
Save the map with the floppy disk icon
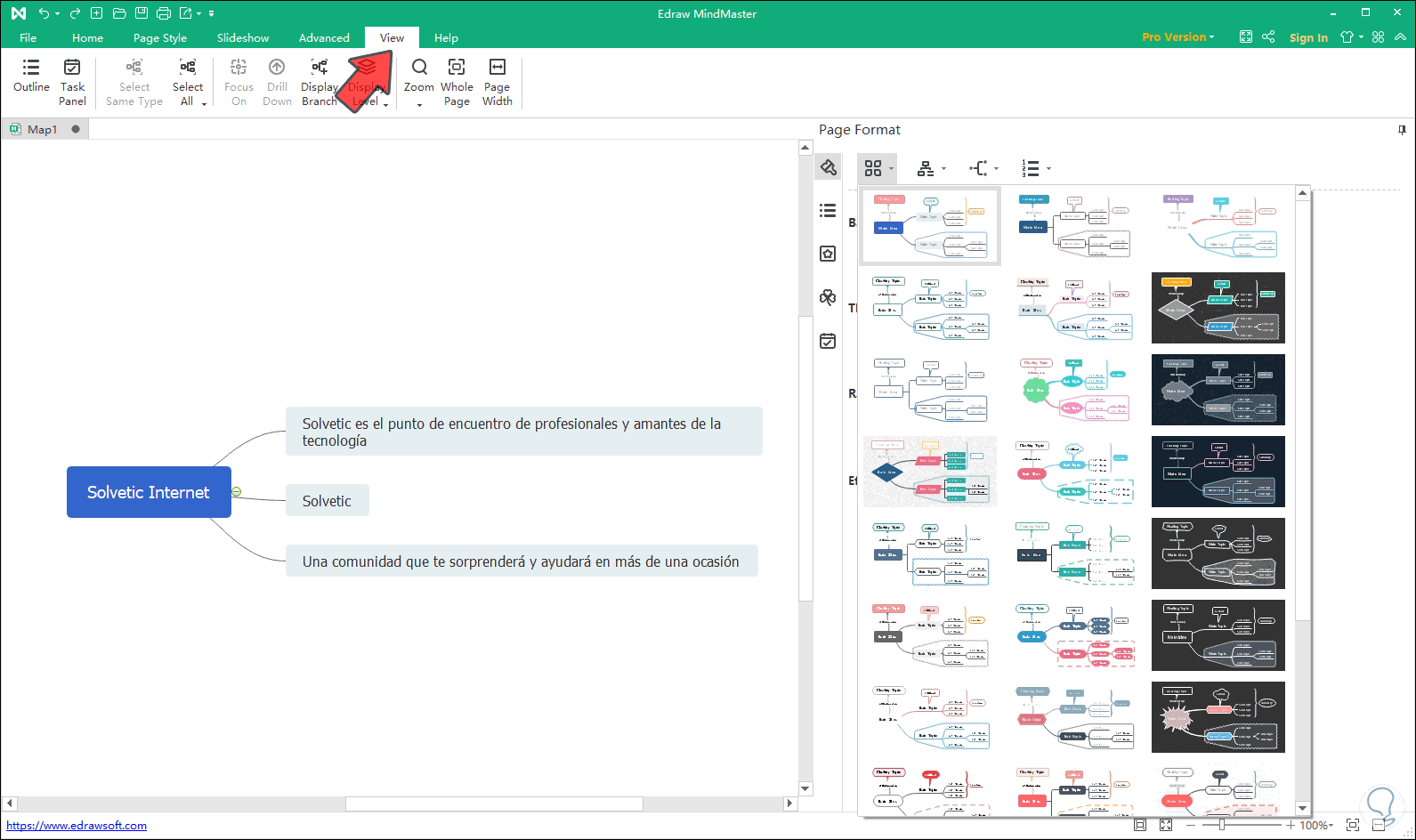click(142, 13)
